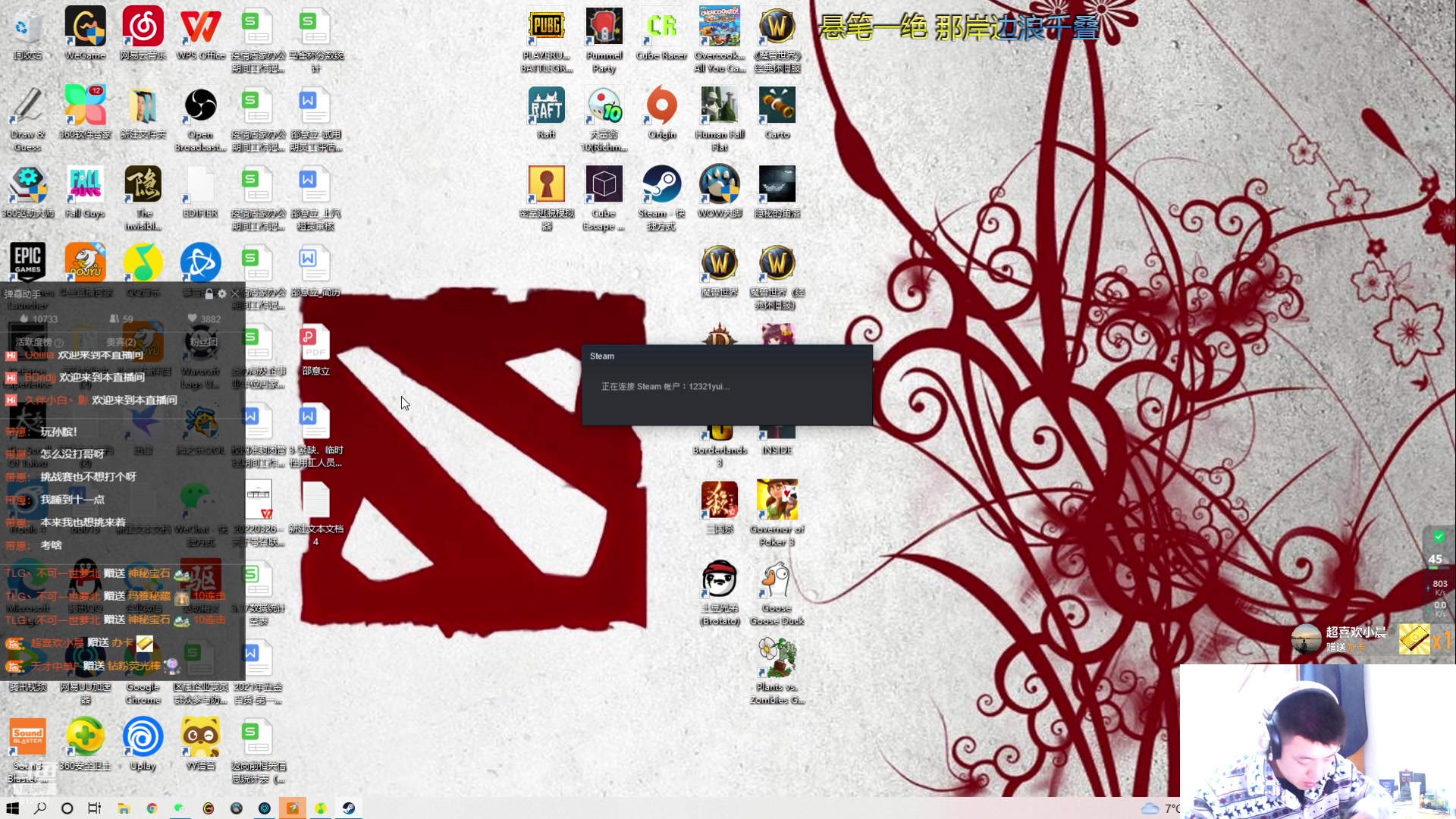Screen dimensions: 1456x819
Task: Open the YY语音 desktop icon
Action: (x=200, y=744)
